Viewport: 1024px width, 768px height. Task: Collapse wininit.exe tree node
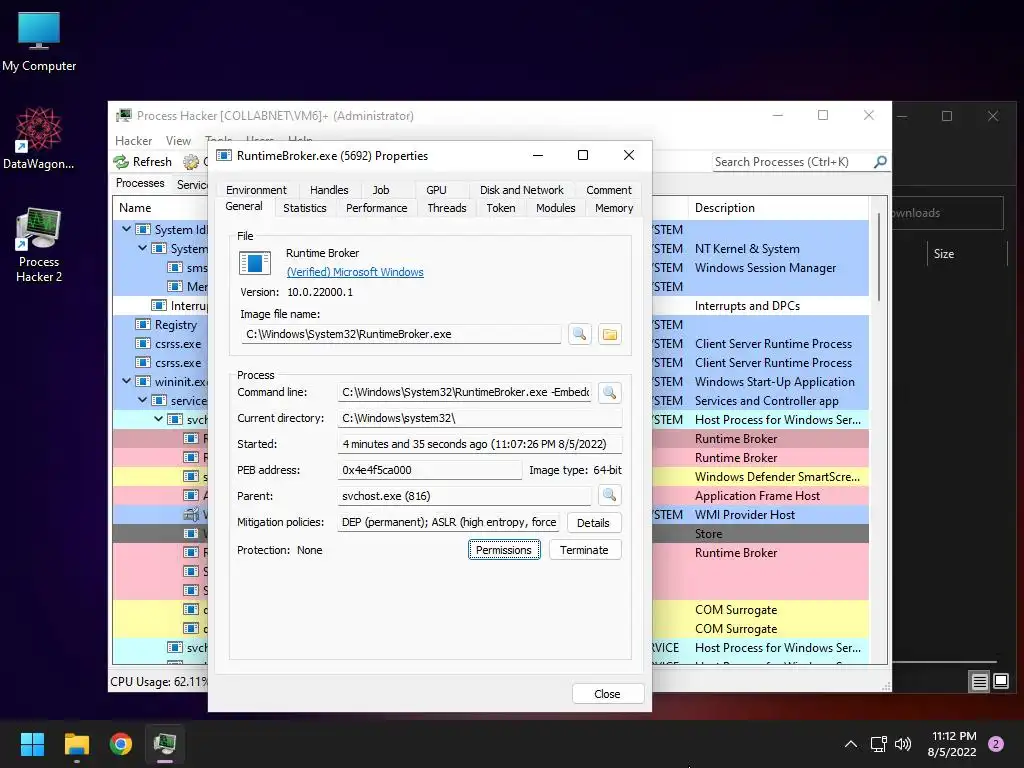126,381
